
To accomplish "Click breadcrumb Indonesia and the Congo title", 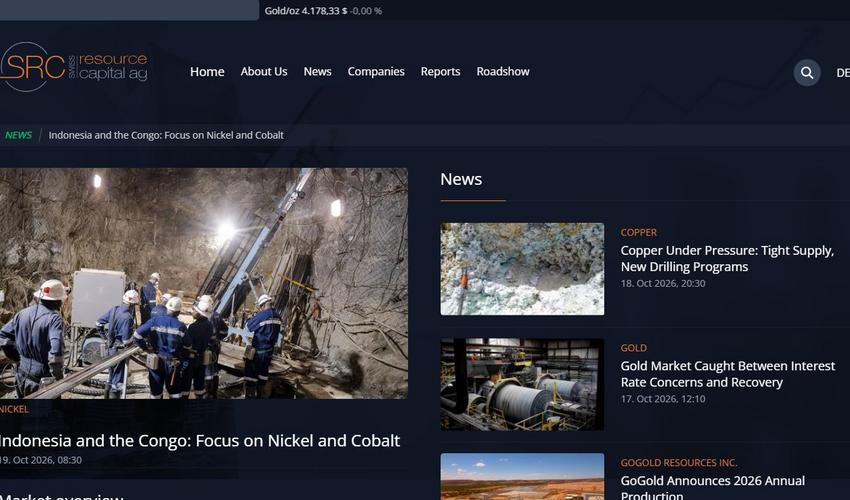I will (166, 135).
